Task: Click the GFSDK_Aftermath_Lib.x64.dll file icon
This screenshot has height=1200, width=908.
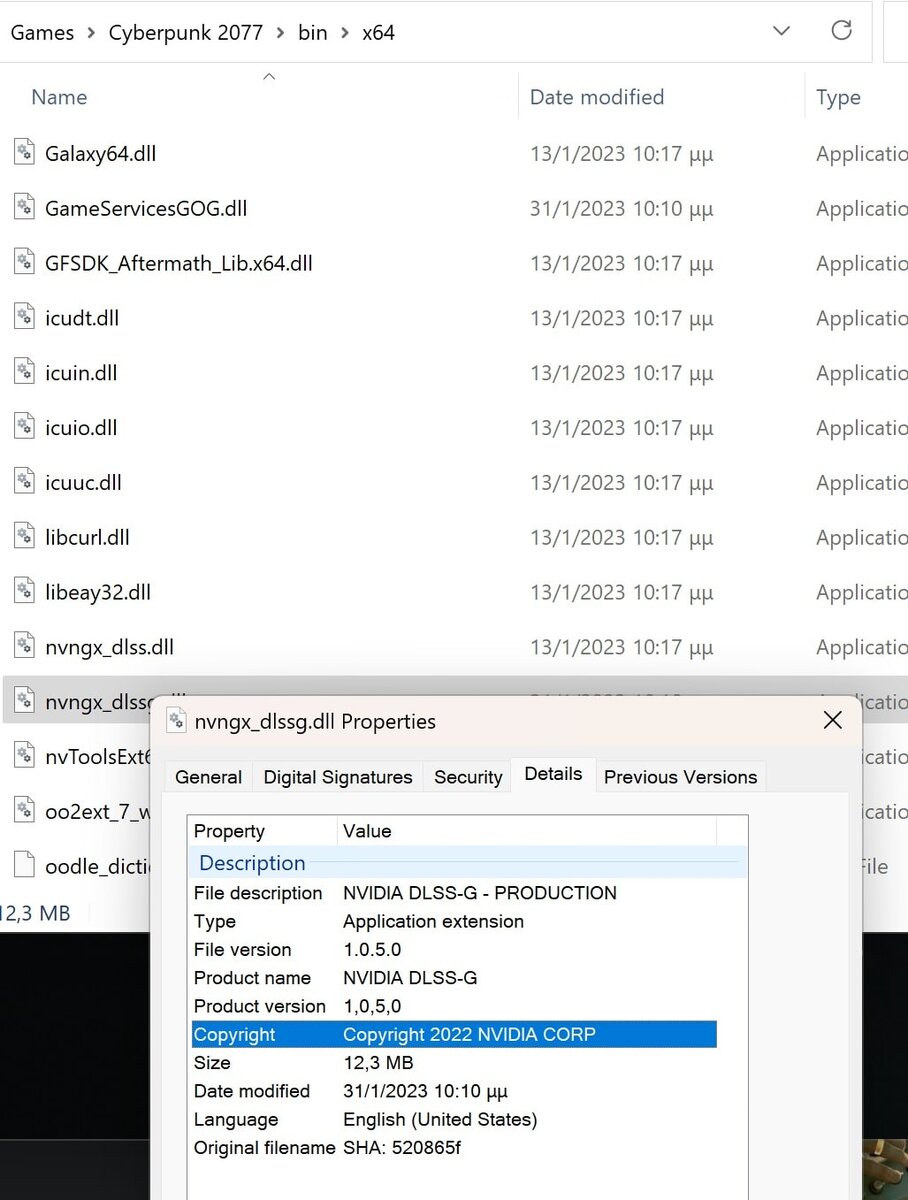Action: click(25, 262)
